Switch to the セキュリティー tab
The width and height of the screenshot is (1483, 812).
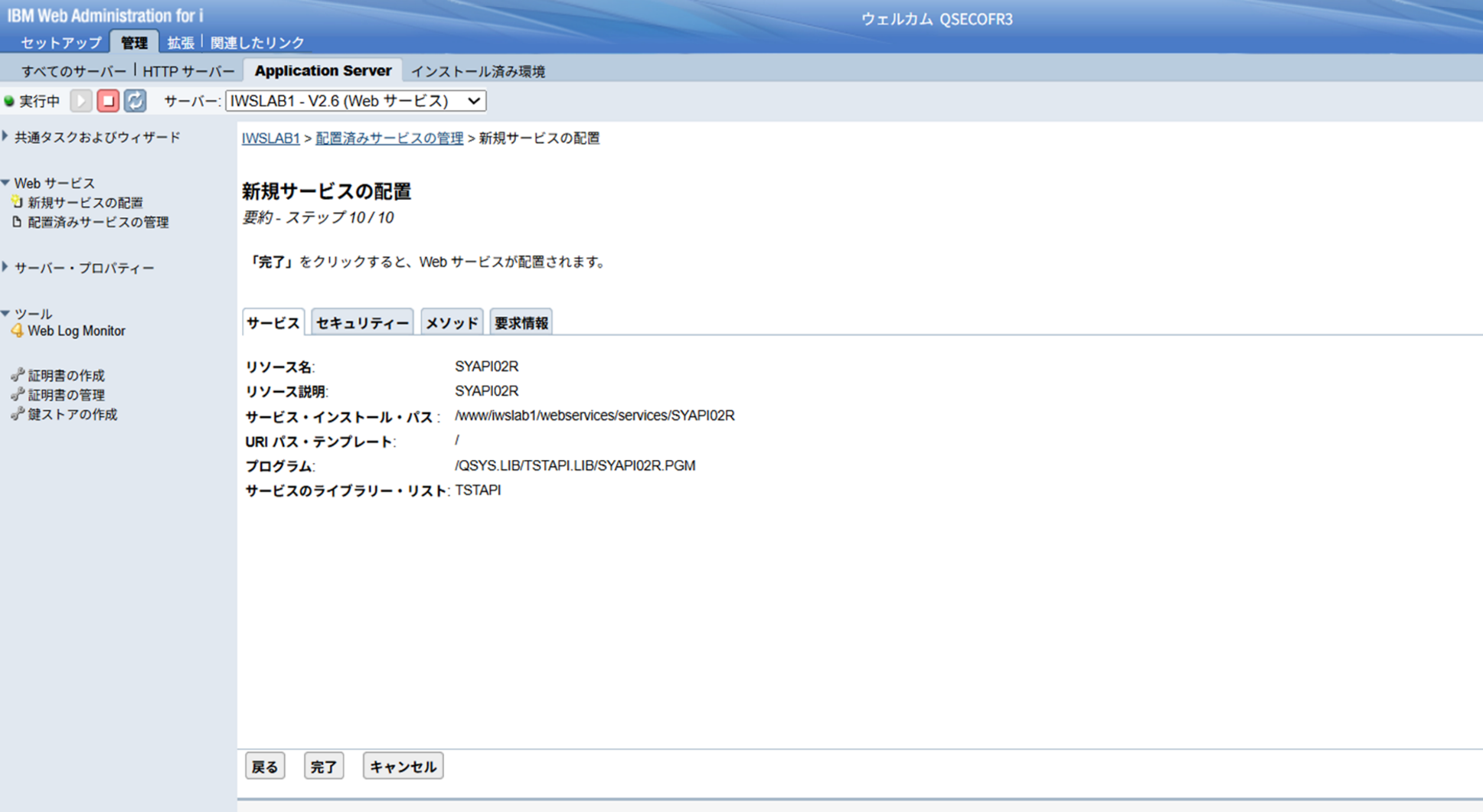(x=362, y=323)
